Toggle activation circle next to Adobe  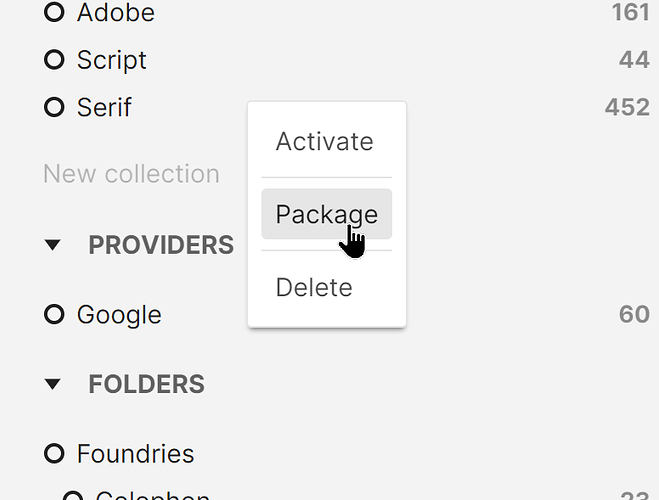tap(54, 13)
